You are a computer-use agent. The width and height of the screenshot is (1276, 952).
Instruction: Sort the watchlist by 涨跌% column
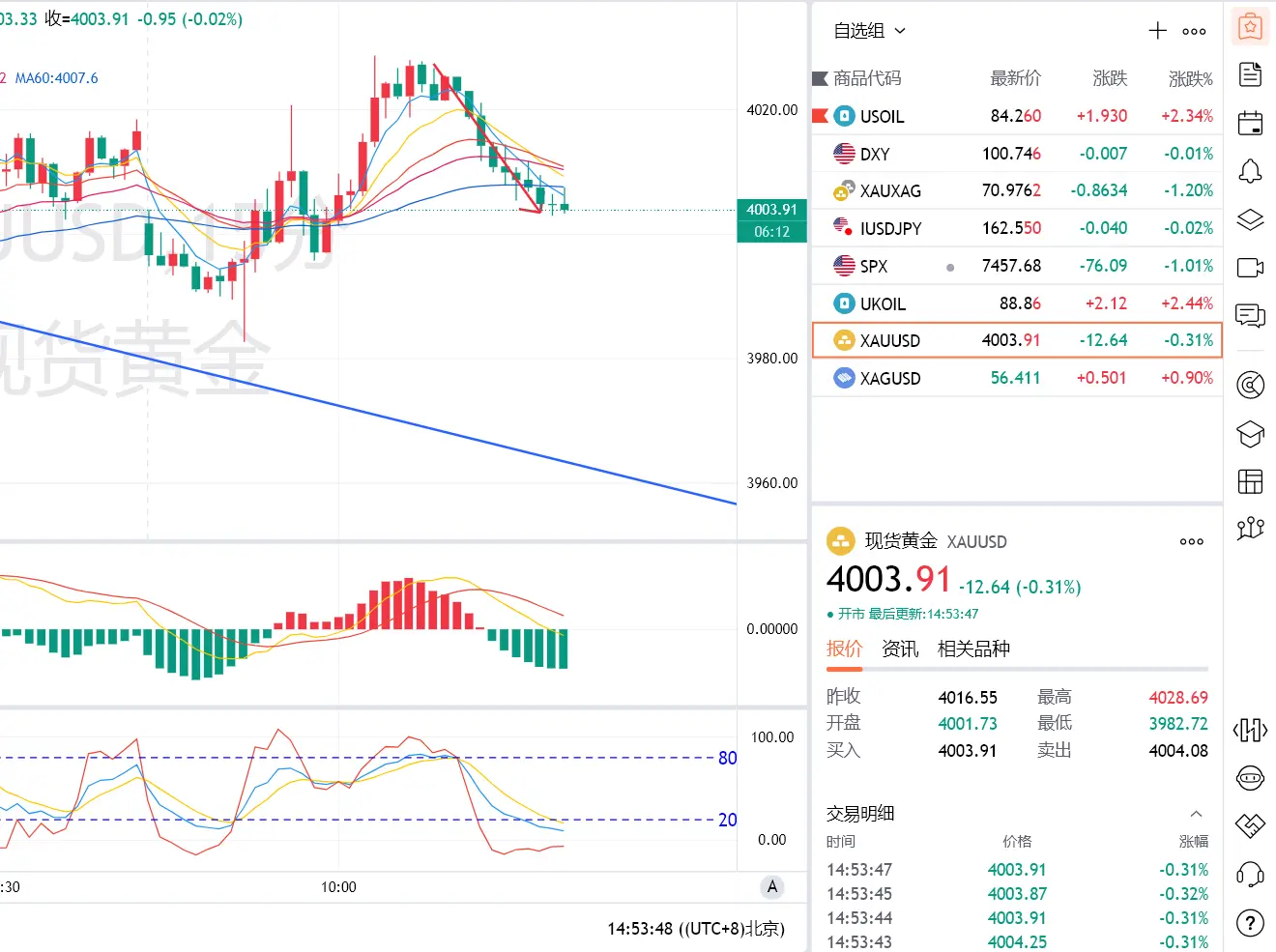pos(1190,78)
